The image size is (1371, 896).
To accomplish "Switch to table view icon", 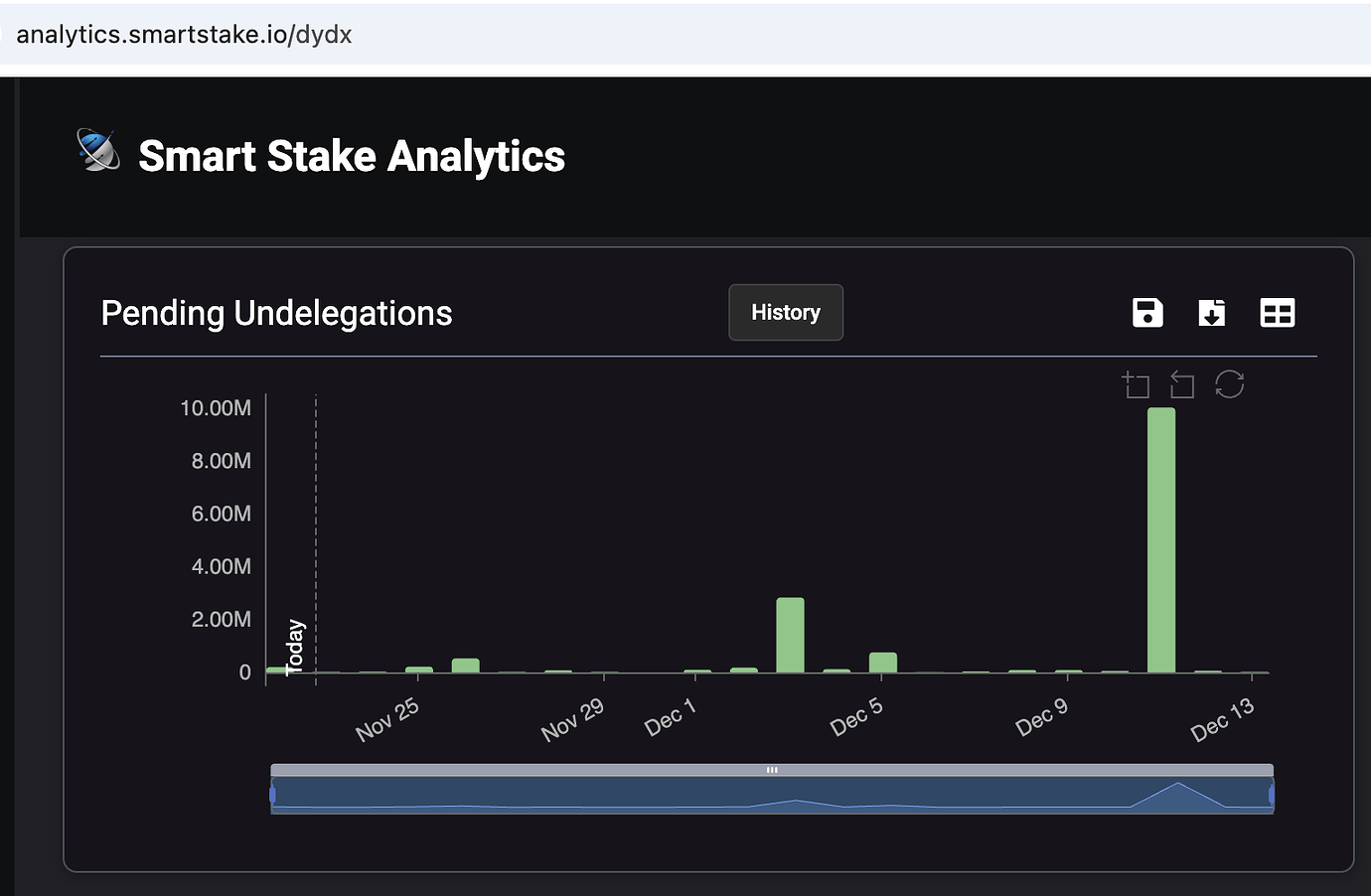I will pos(1277,313).
